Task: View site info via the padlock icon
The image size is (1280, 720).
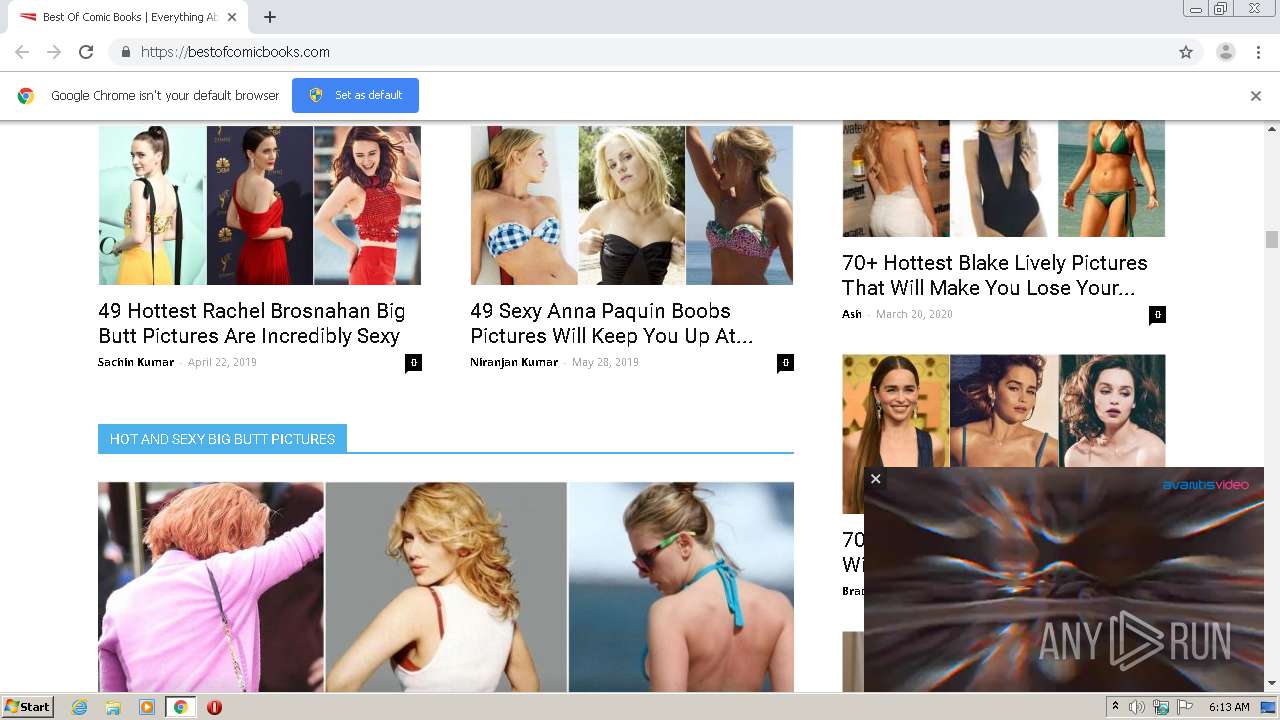Action: coord(125,52)
